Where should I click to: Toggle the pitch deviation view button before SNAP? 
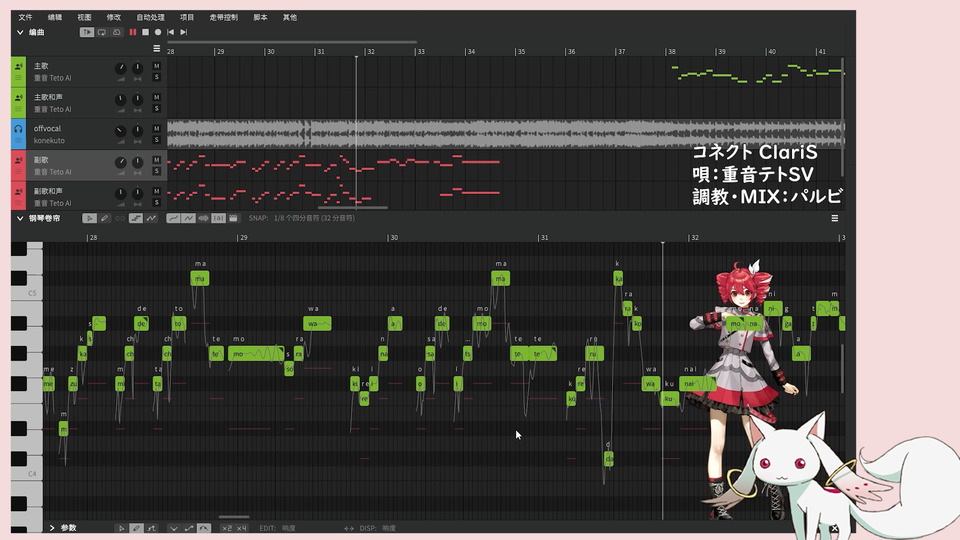click(x=189, y=218)
